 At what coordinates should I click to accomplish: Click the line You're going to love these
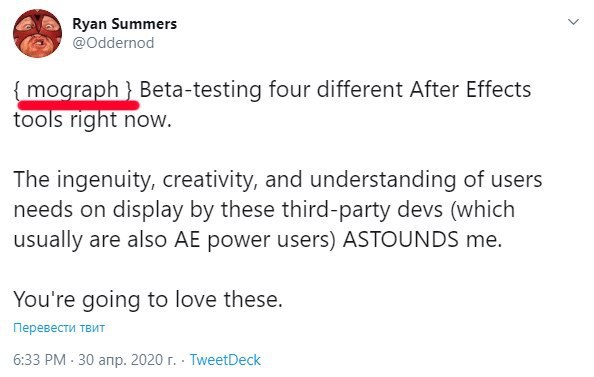point(148,299)
